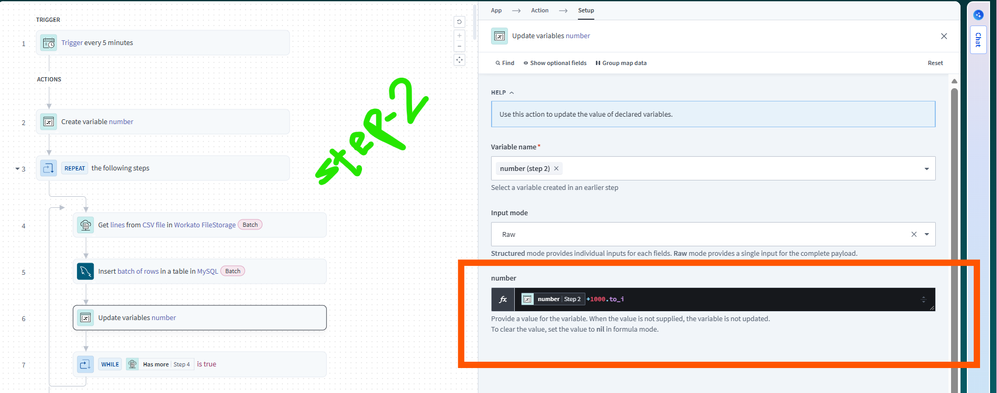Select the Setup breadcrumb tab

point(586,10)
